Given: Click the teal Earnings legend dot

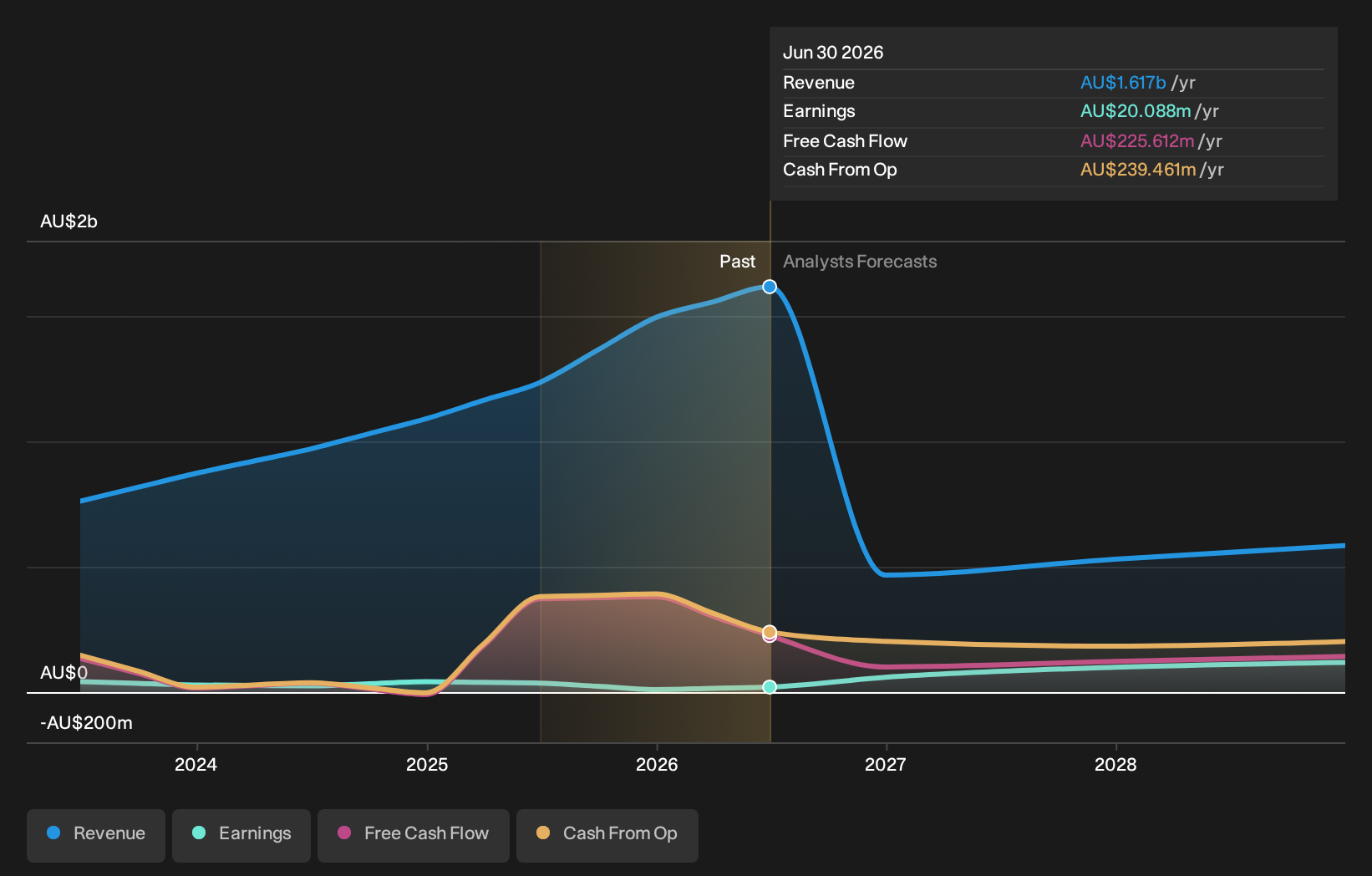Looking at the screenshot, I should pyautogui.click(x=199, y=833).
